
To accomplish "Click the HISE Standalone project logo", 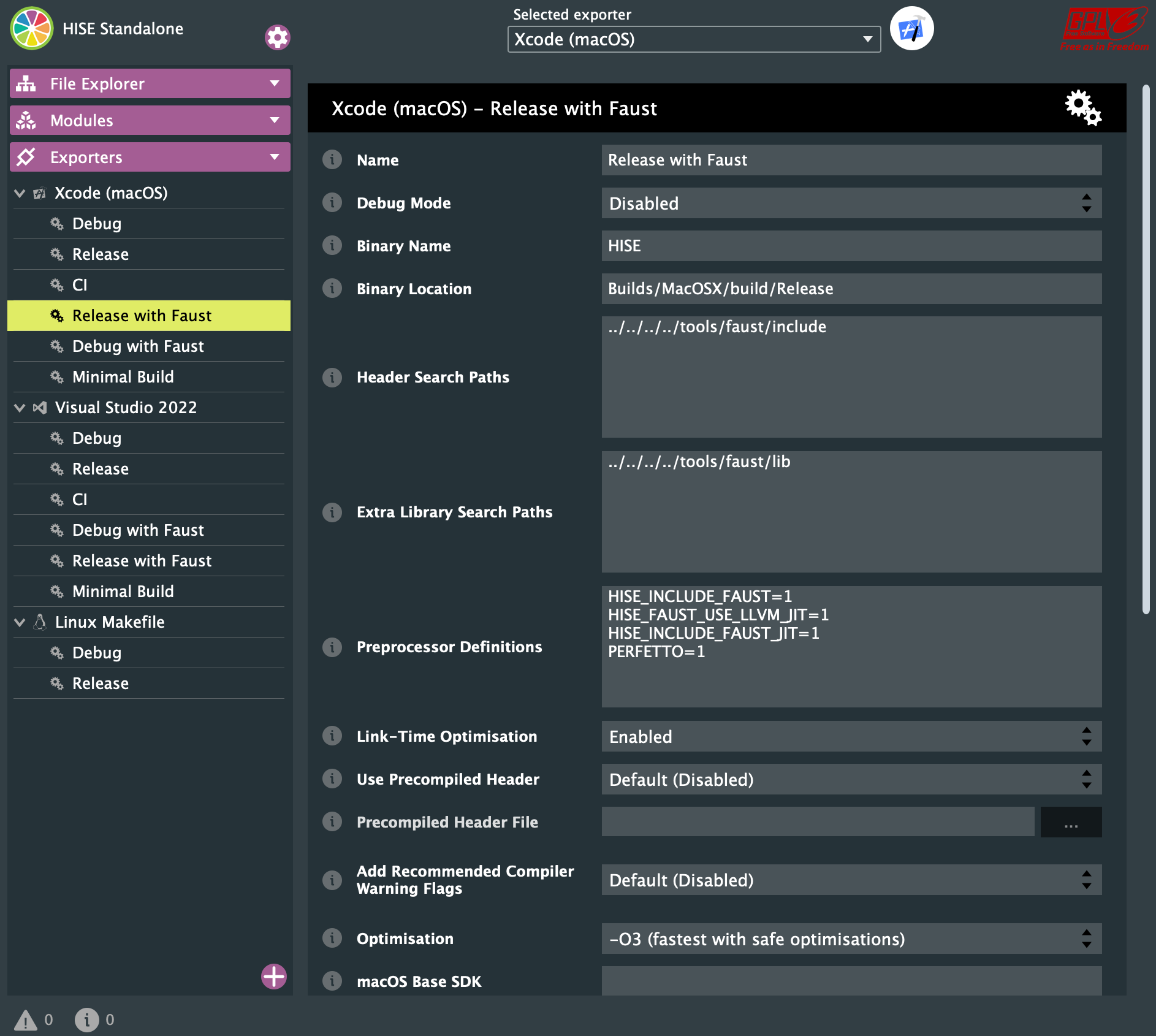I will pyautogui.click(x=31, y=28).
